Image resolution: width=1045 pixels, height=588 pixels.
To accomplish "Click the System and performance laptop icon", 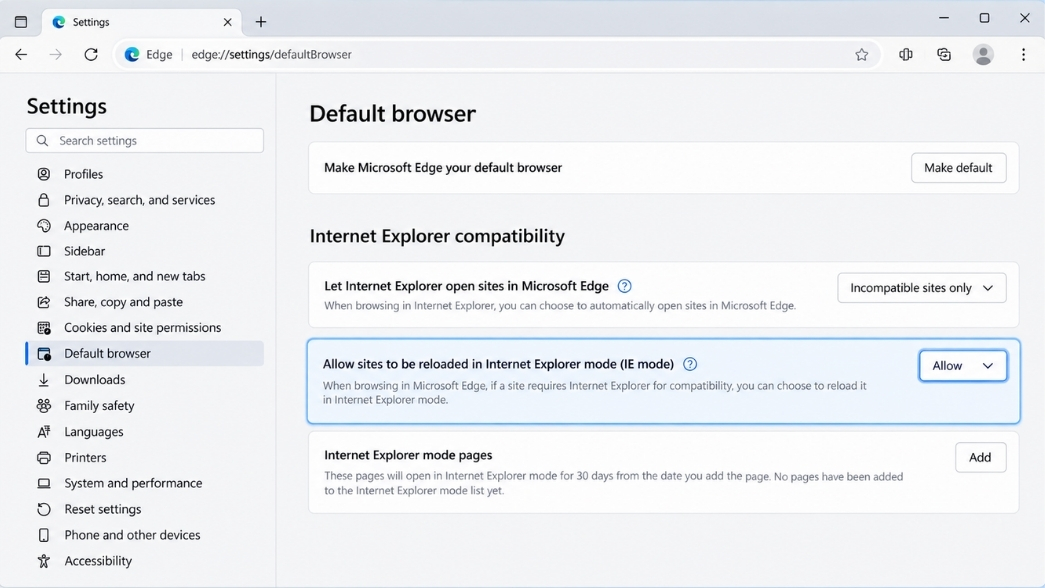I will click(44, 483).
